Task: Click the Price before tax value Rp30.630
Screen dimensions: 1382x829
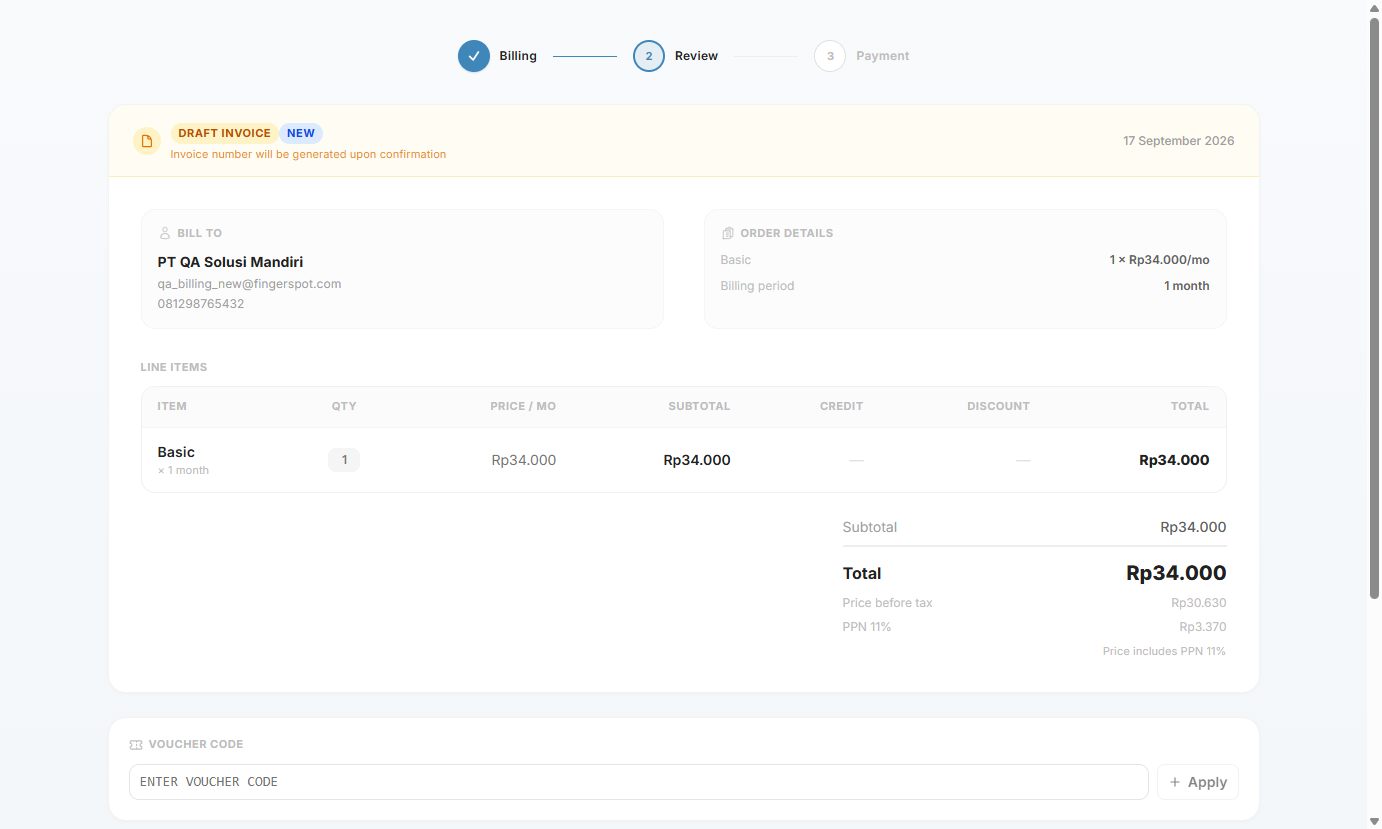Action: coord(1199,603)
